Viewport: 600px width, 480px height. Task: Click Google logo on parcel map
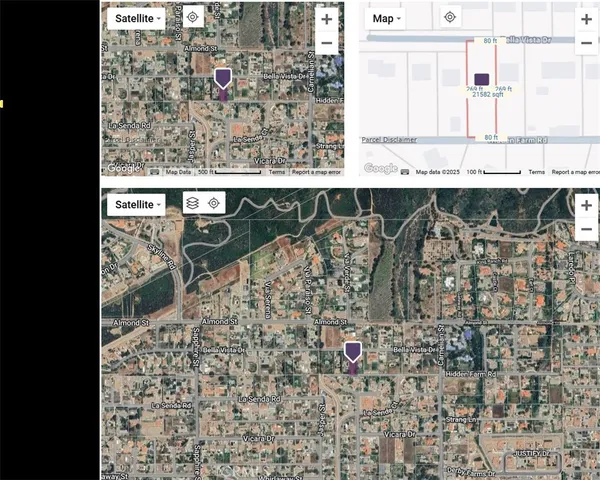[x=380, y=169]
